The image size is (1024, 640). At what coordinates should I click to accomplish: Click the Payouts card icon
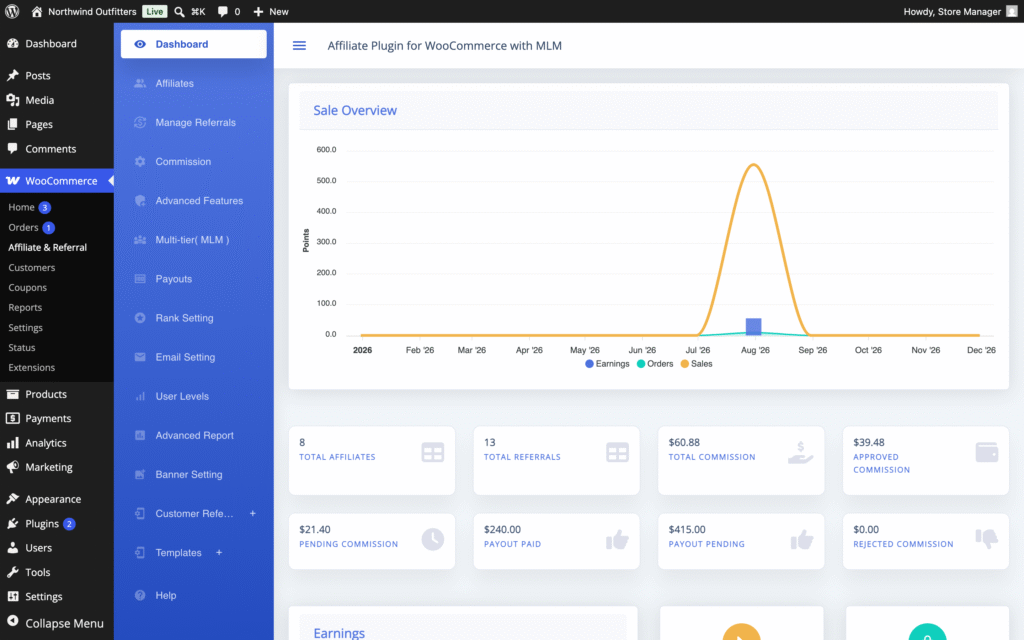[140, 279]
